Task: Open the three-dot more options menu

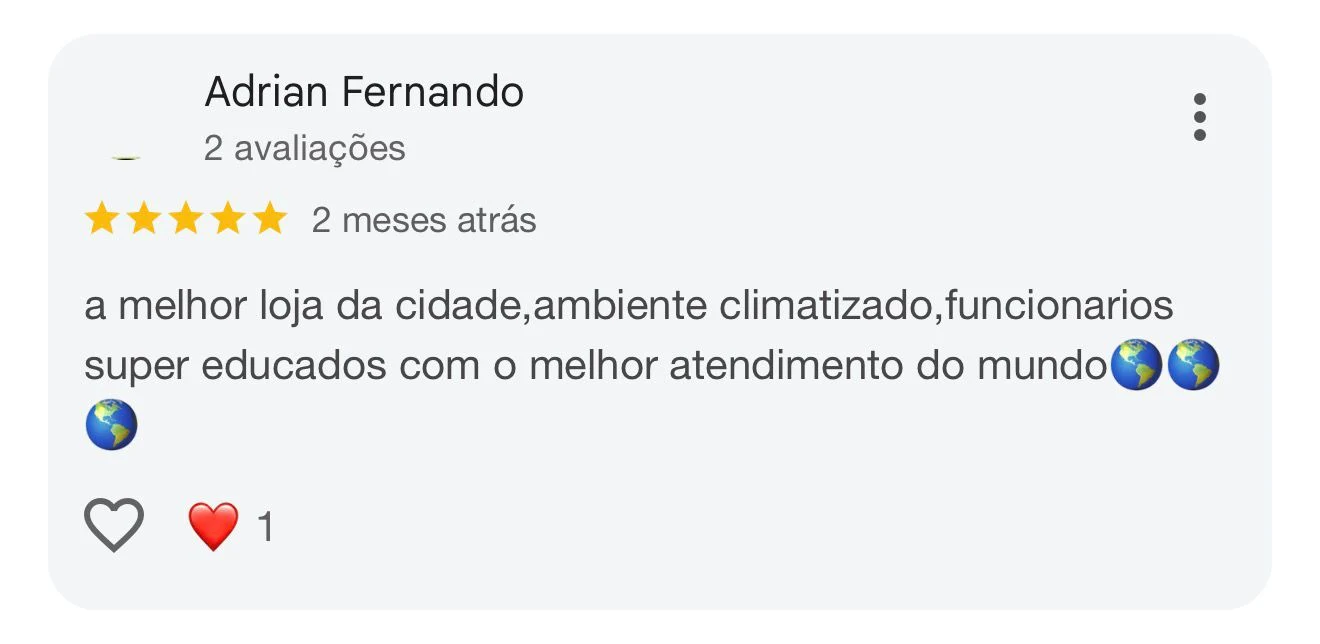Action: click(1199, 118)
